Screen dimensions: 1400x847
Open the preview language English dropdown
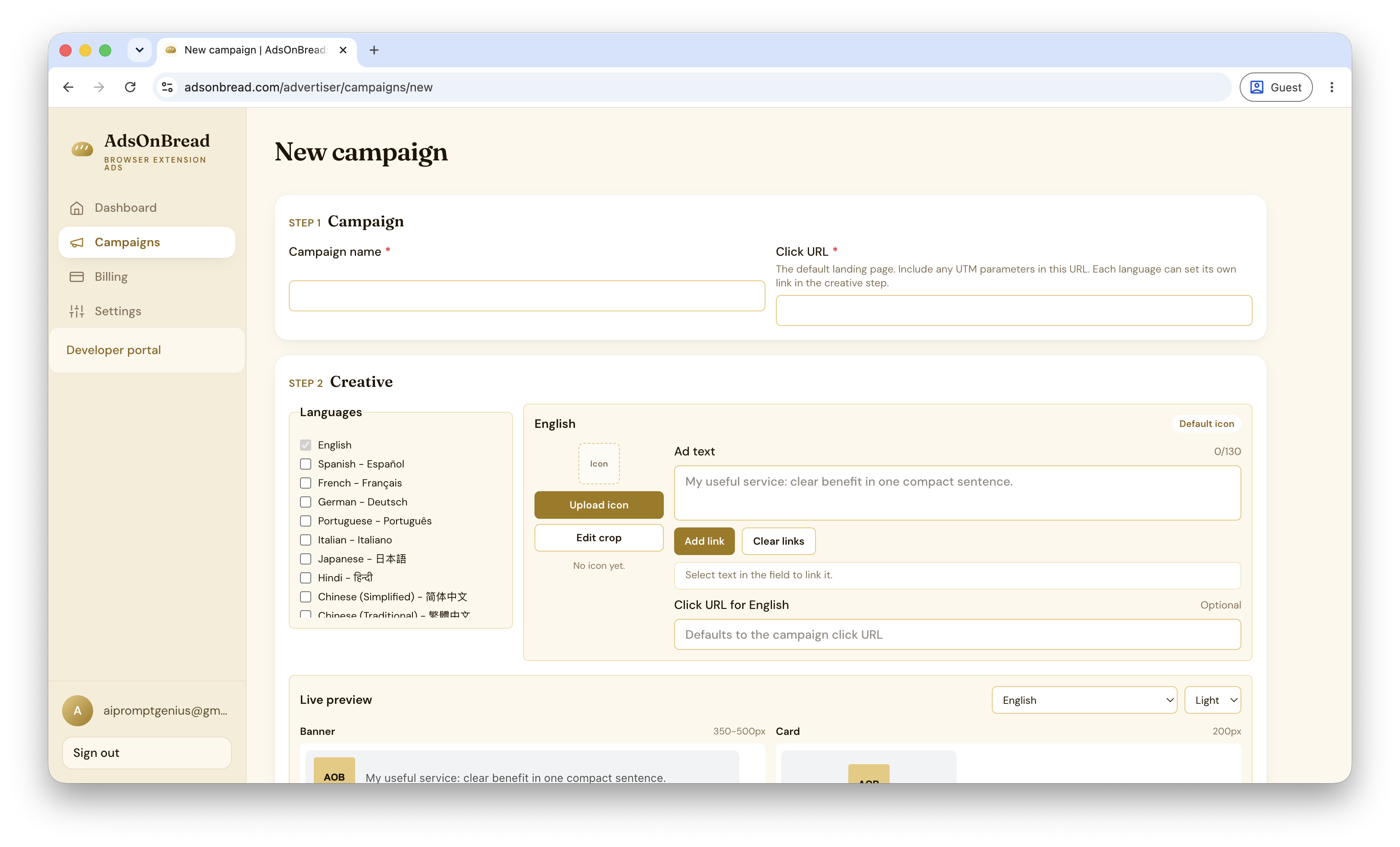tap(1084, 700)
